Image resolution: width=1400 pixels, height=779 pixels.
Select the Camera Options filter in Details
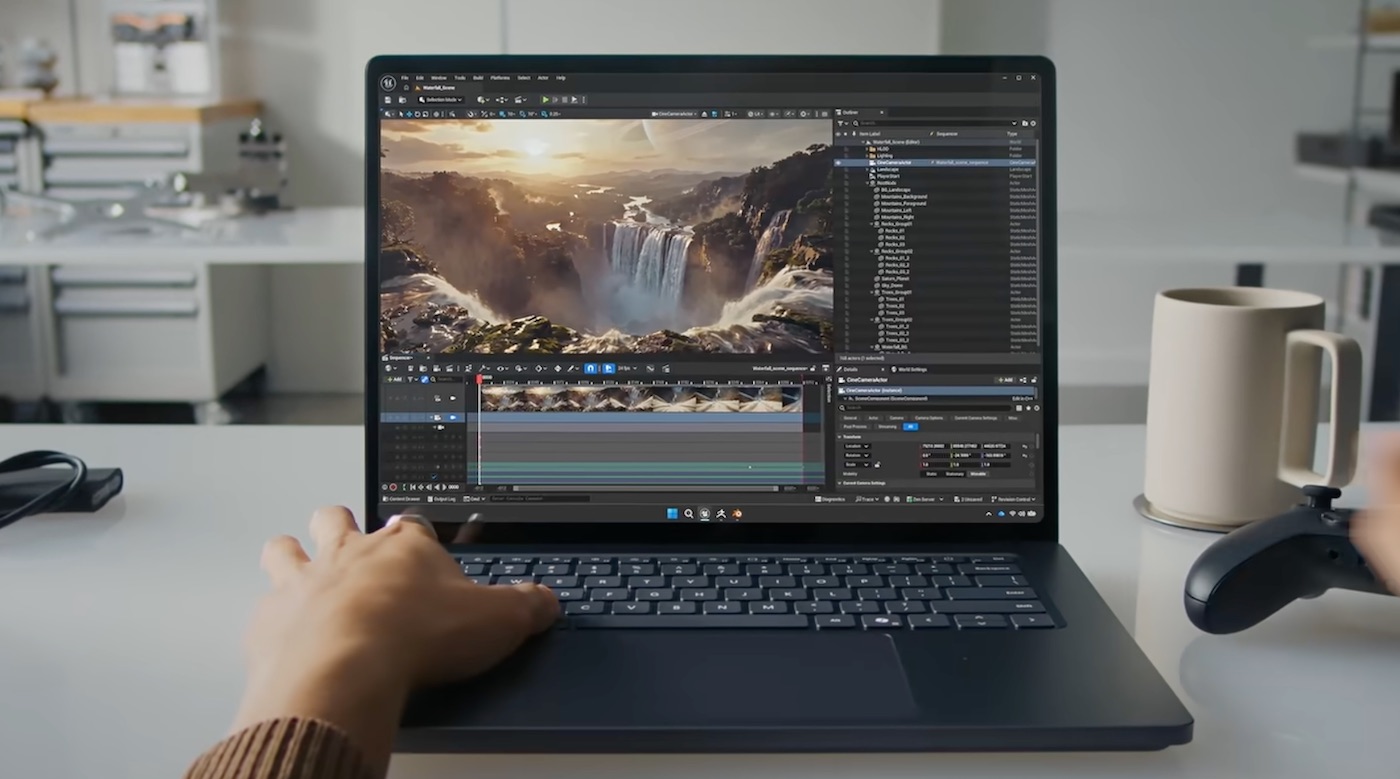[929, 418]
